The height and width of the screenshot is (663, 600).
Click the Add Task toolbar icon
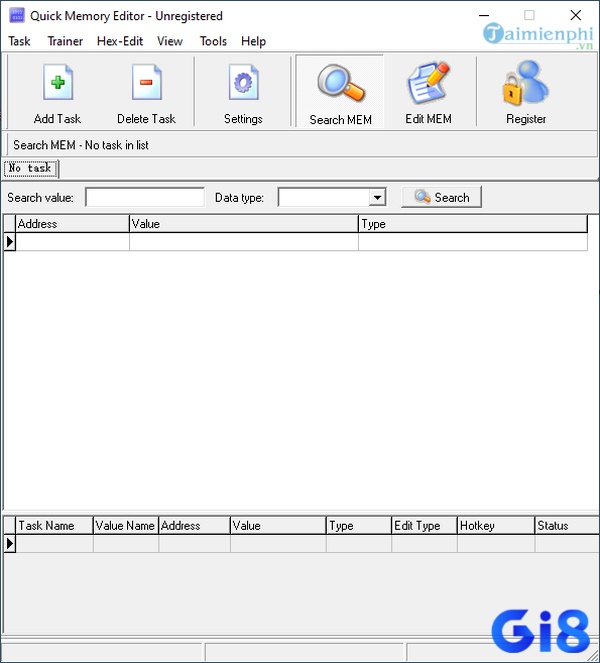[x=58, y=82]
